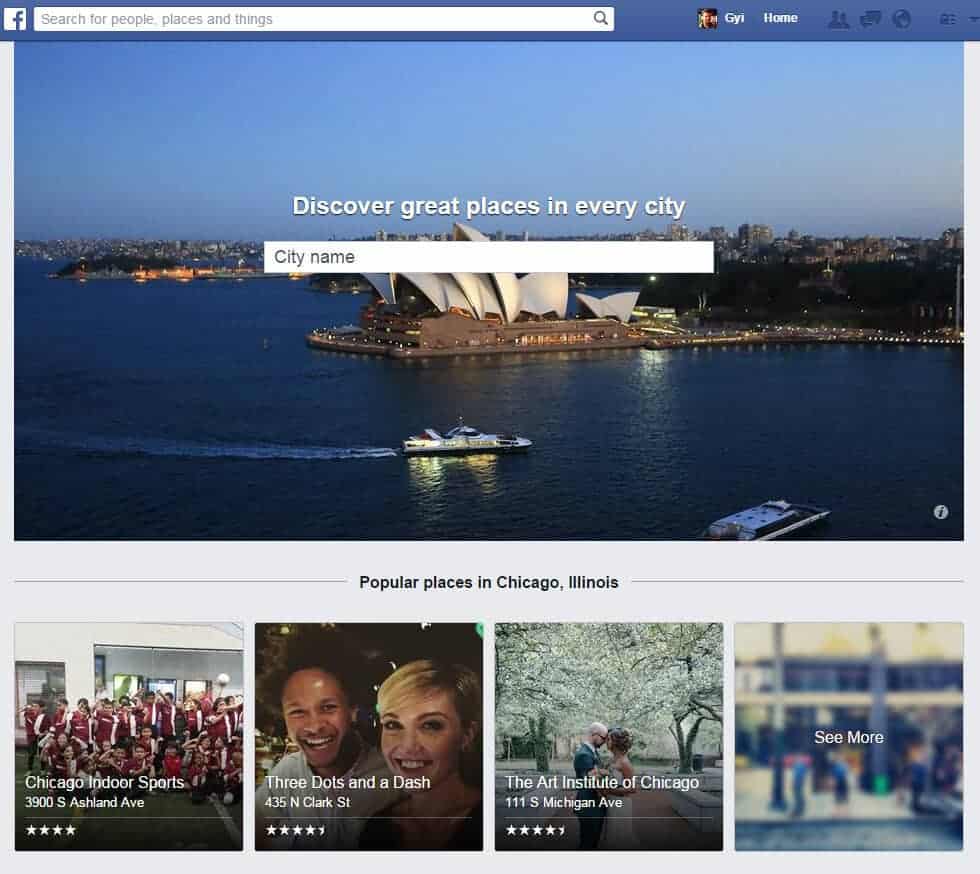
Task: Click the star rating on Three Dots and a Dash
Action: (x=296, y=830)
